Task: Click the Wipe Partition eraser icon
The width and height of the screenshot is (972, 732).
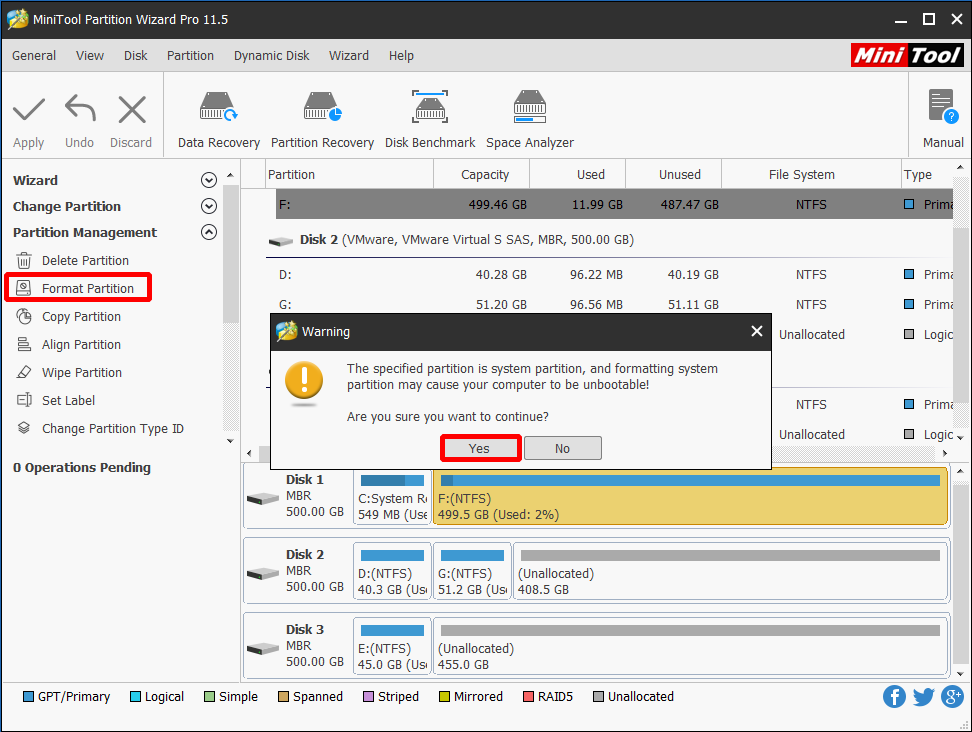Action: point(24,372)
